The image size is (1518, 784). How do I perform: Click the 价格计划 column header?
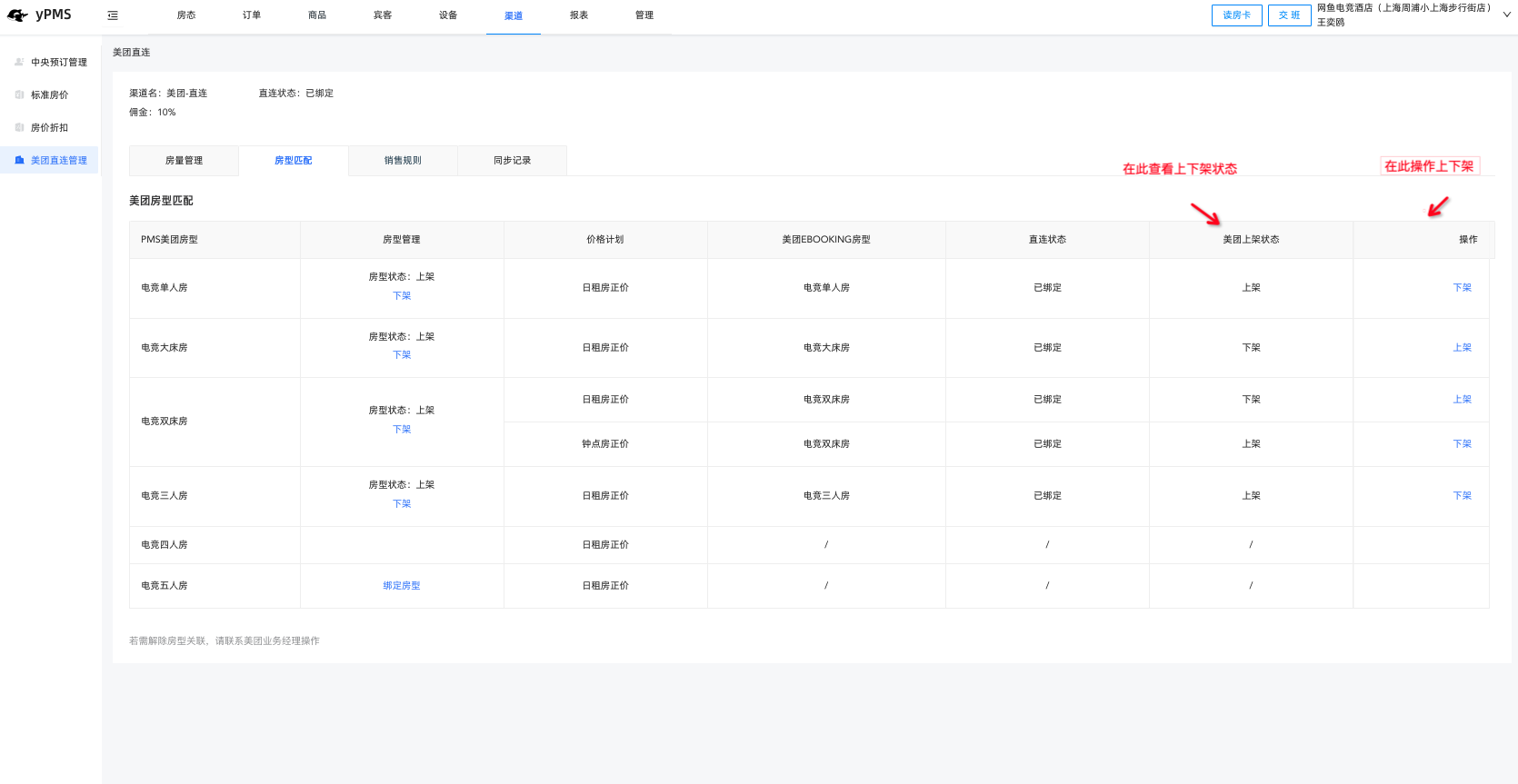click(605, 240)
